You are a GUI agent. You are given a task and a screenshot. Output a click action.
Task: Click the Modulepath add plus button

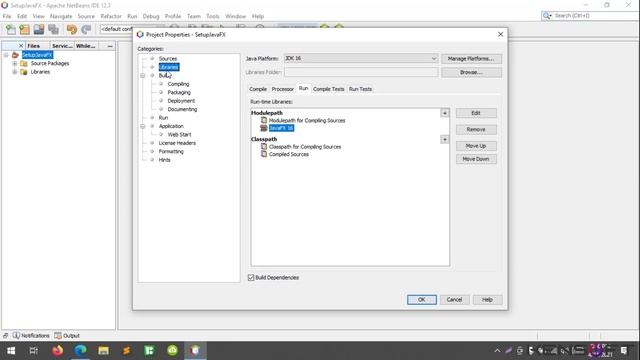(x=444, y=113)
